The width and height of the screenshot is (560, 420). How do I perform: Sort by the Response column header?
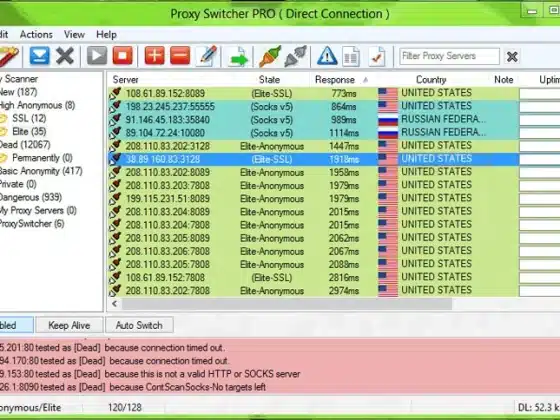click(x=335, y=80)
